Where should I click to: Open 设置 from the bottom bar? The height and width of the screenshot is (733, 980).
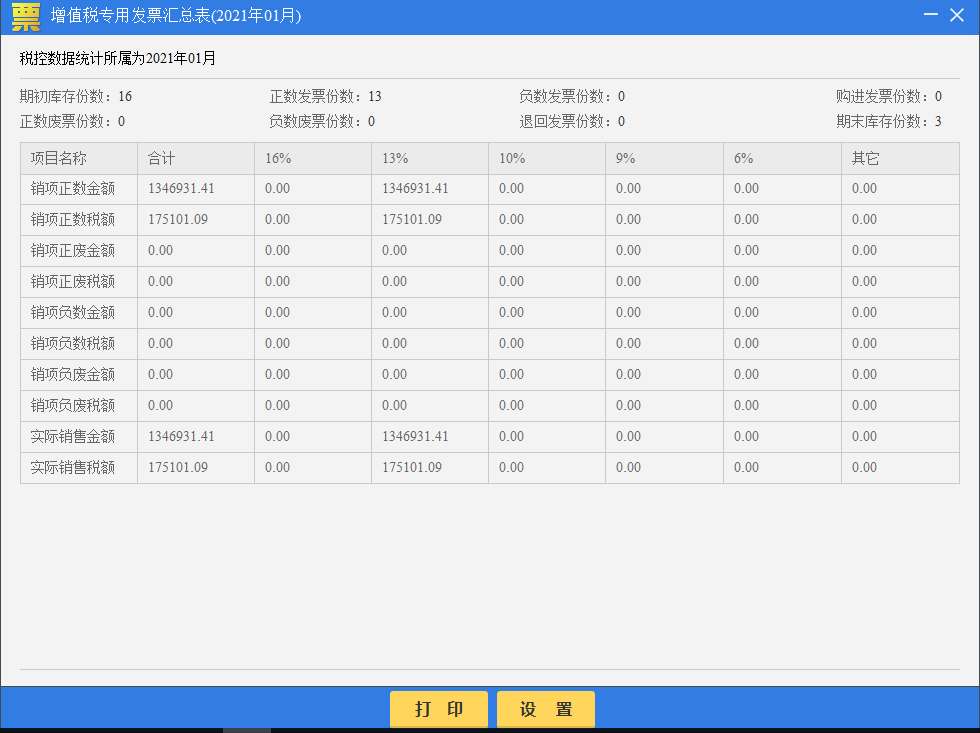coord(546,710)
